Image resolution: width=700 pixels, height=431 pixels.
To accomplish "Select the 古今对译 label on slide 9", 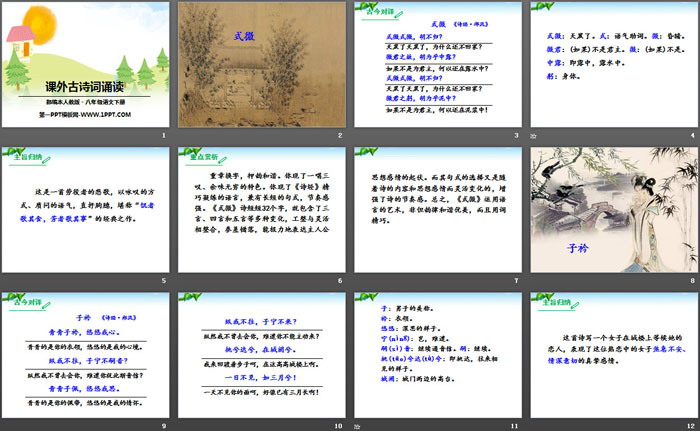I will 25,298.
